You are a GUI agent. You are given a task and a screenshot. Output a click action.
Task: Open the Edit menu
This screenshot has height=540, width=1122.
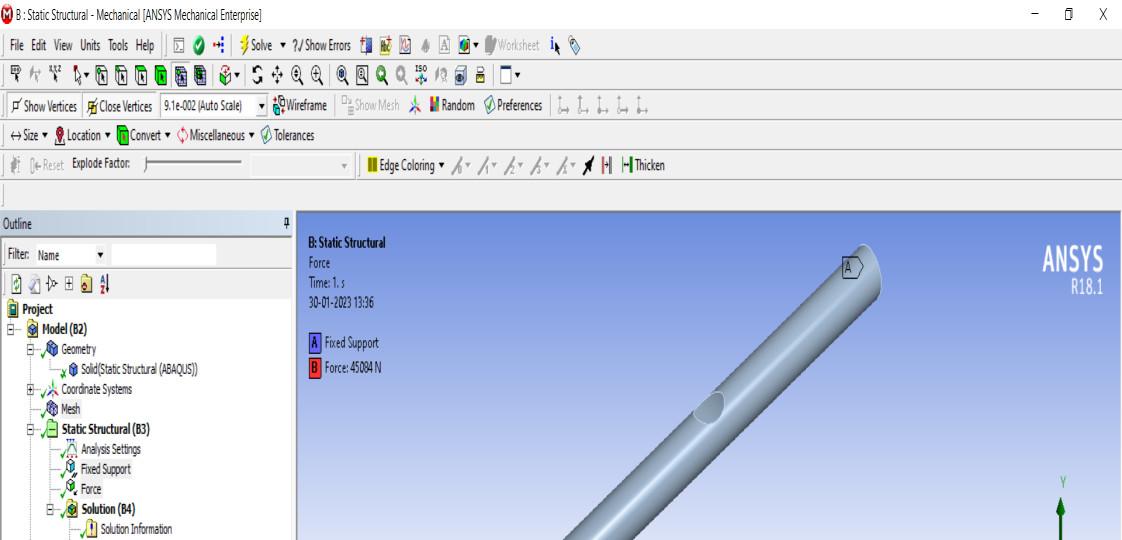click(39, 46)
